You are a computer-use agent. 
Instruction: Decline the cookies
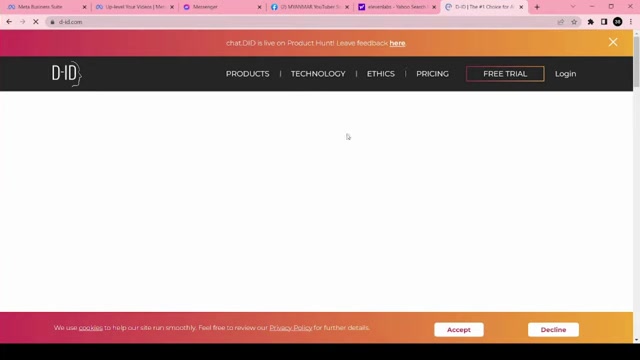click(x=553, y=329)
